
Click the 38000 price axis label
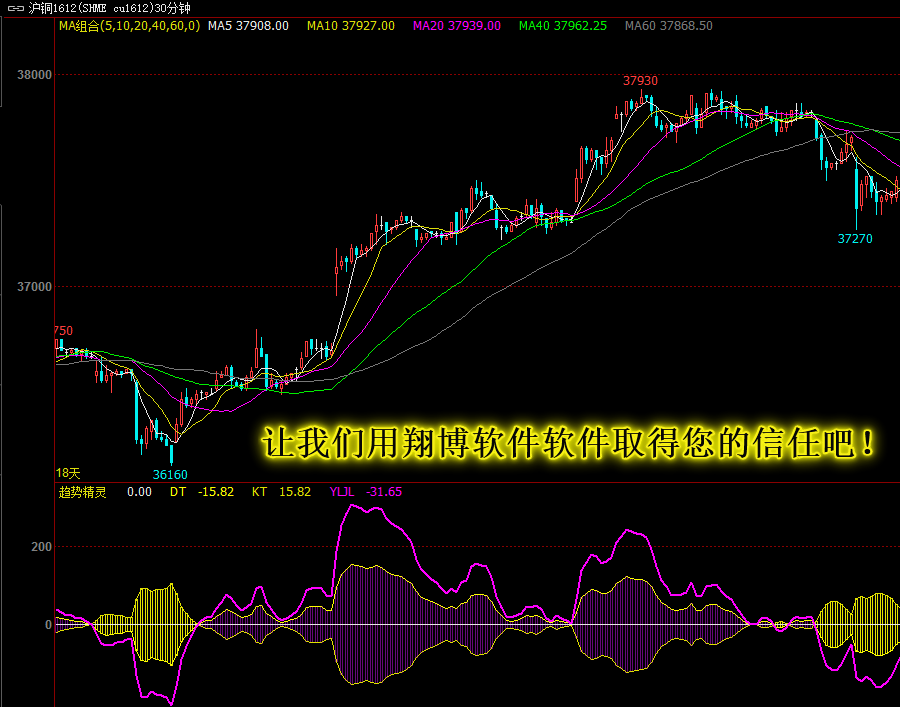click(x=34, y=75)
